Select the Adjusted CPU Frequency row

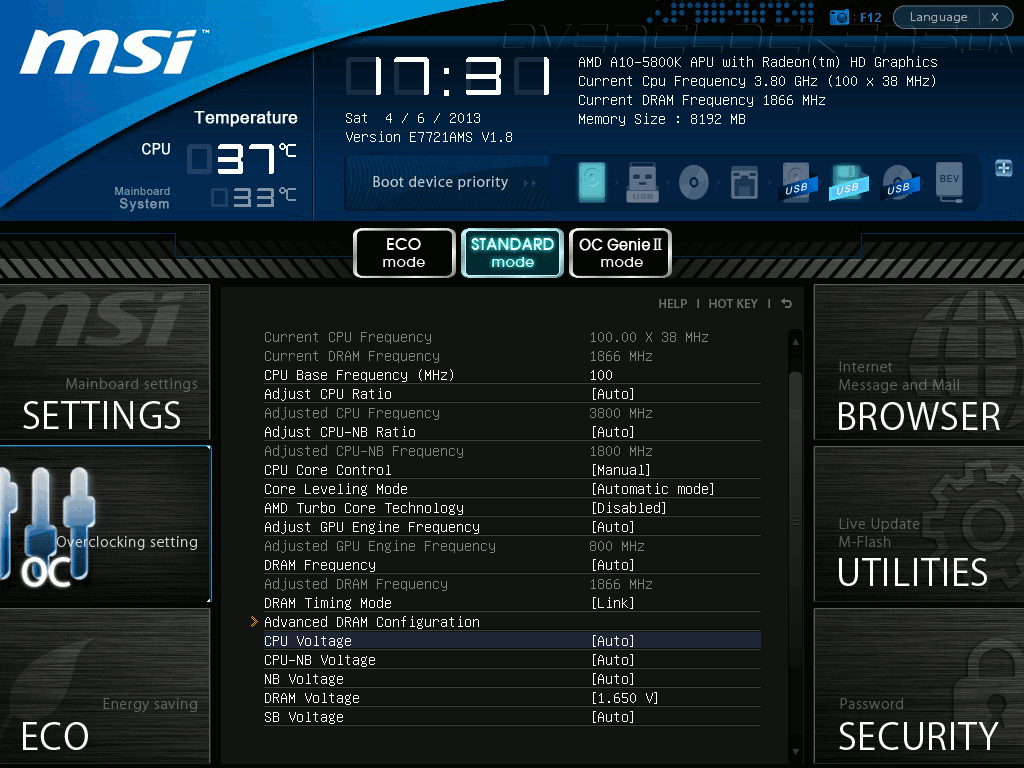(512, 413)
